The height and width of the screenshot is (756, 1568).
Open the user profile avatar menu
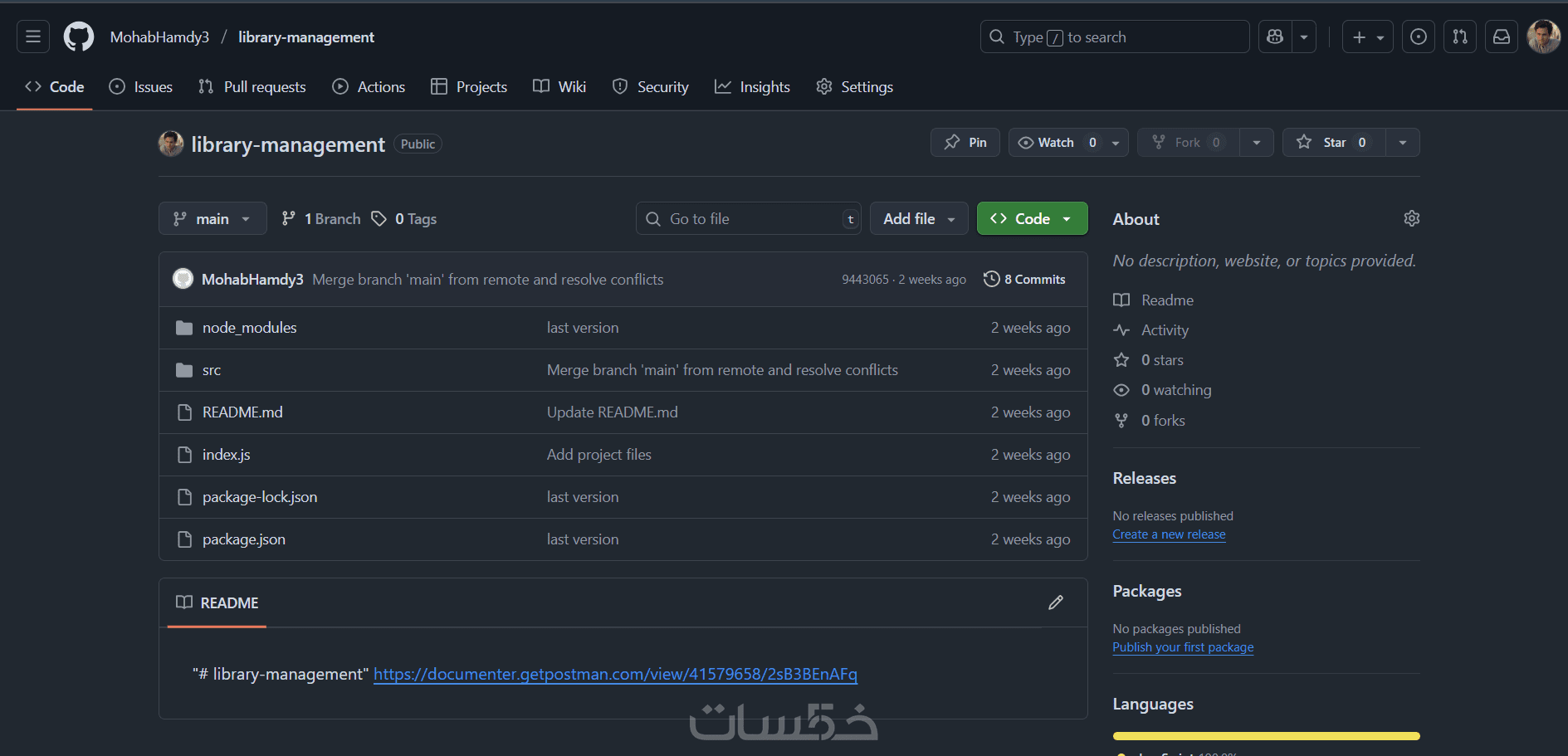tap(1544, 37)
